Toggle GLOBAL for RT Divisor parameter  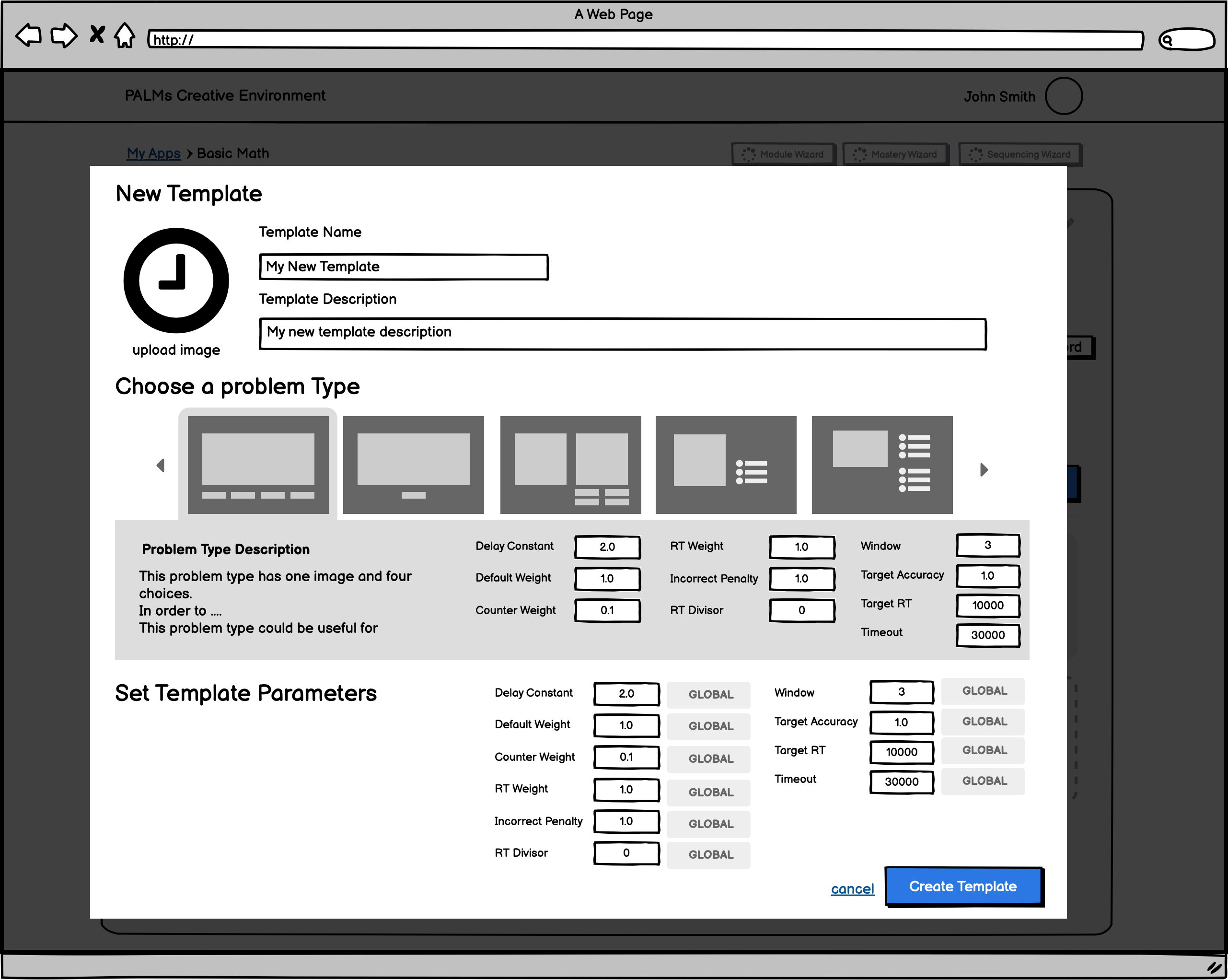pos(709,854)
